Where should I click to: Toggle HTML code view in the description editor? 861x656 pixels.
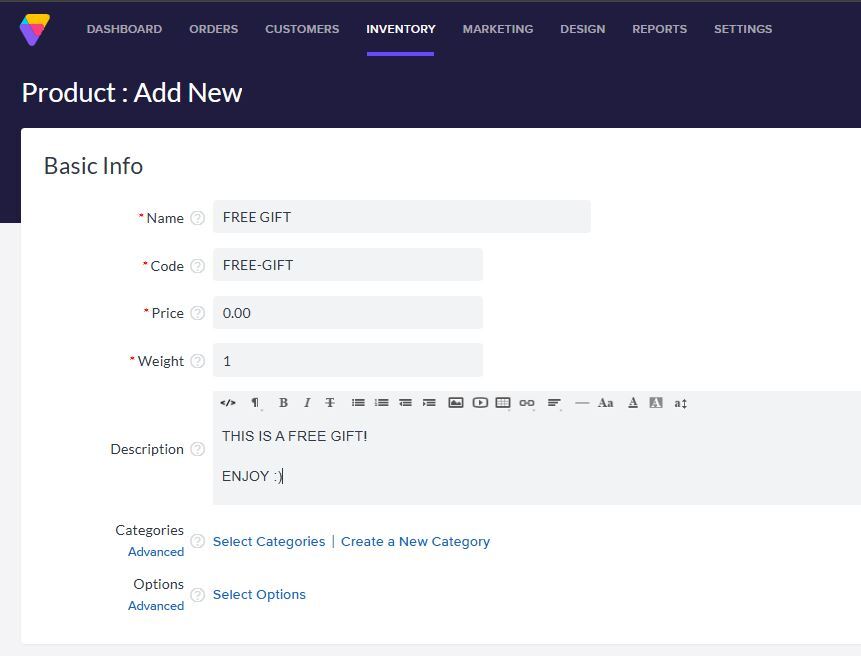click(x=228, y=403)
